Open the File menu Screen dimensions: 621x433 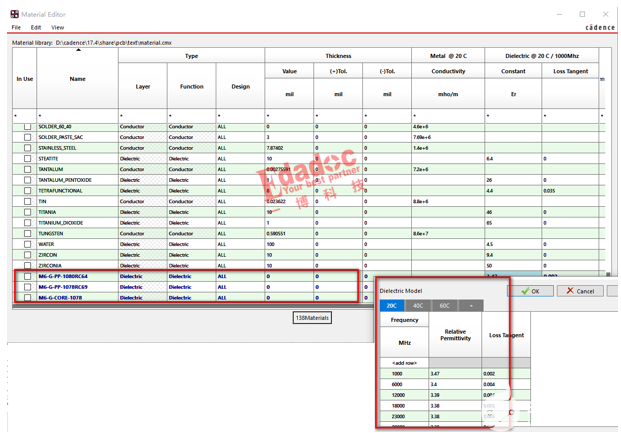click(16, 27)
